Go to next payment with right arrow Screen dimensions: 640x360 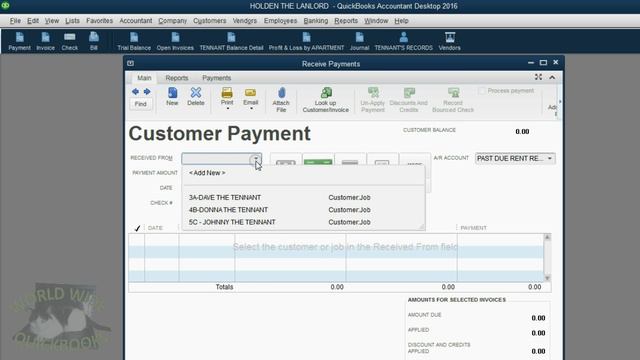tap(147, 91)
